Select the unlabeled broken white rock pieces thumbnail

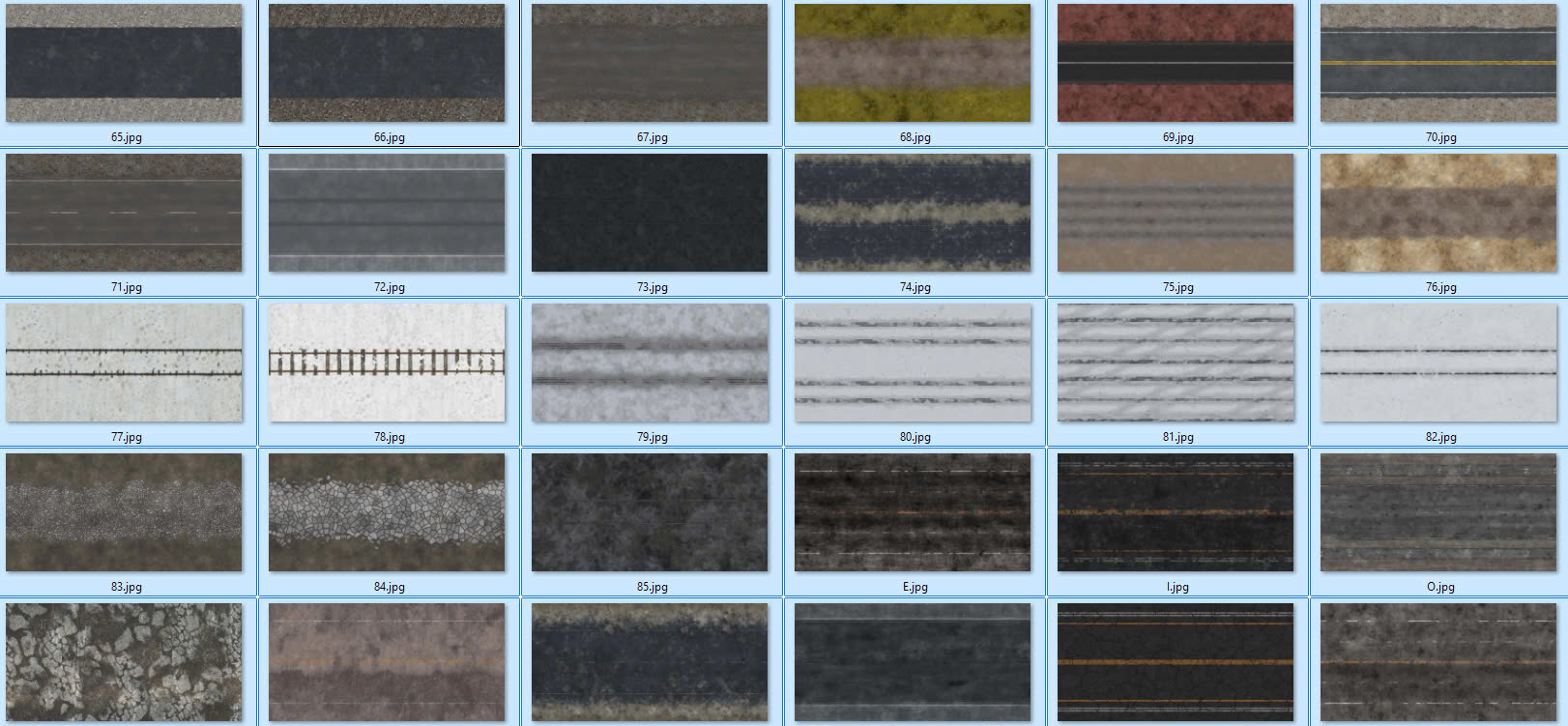point(124,662)
